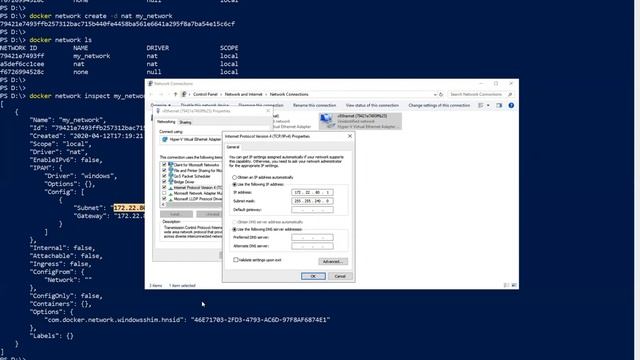Toggle 'Bridge Driver' checkbox

[164, 182]
